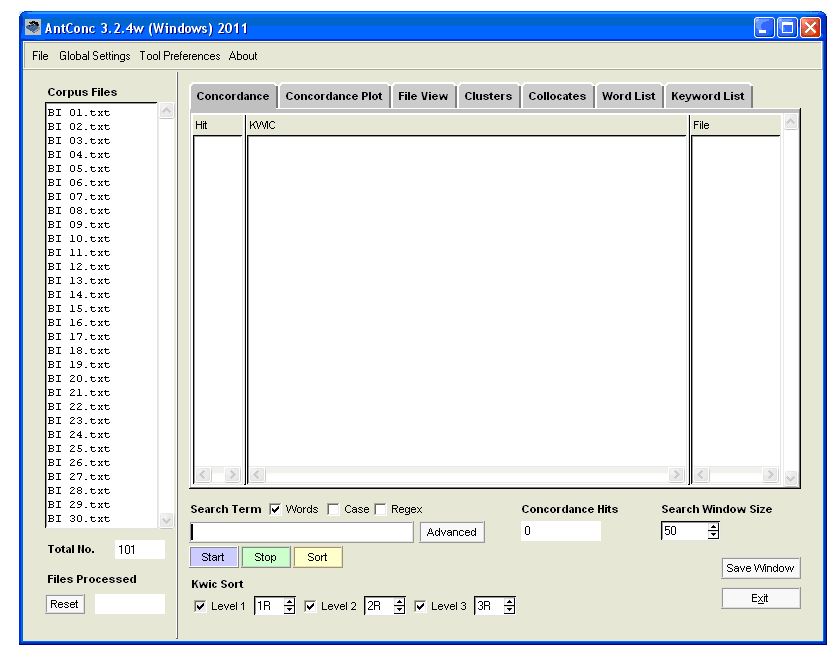Toggle the Words checkbox

275,510
